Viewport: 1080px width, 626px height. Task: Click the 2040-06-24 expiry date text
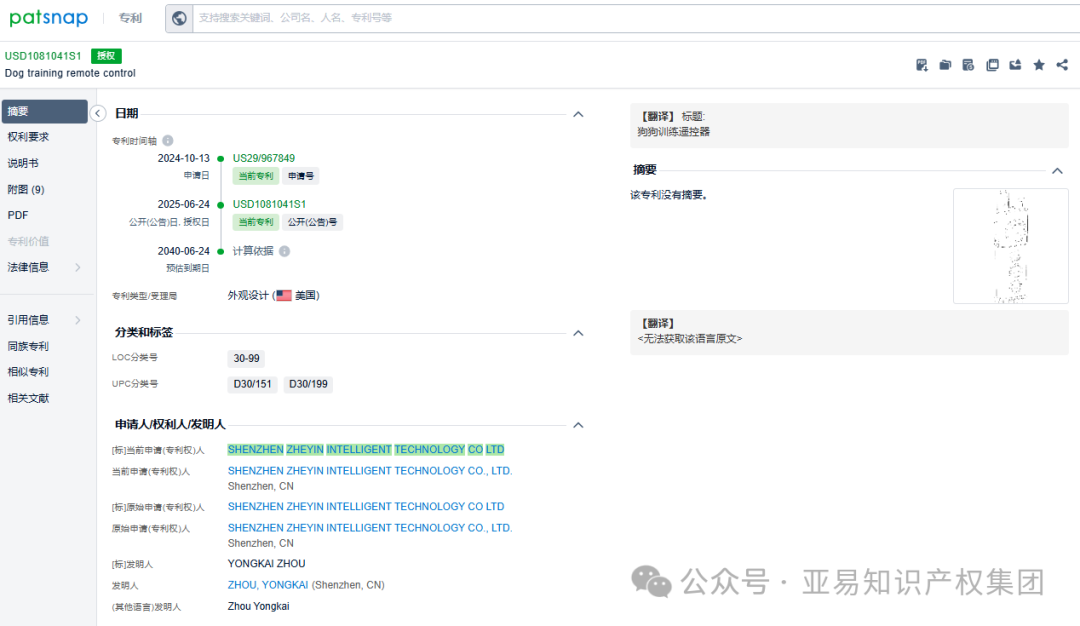click(183, 251)
